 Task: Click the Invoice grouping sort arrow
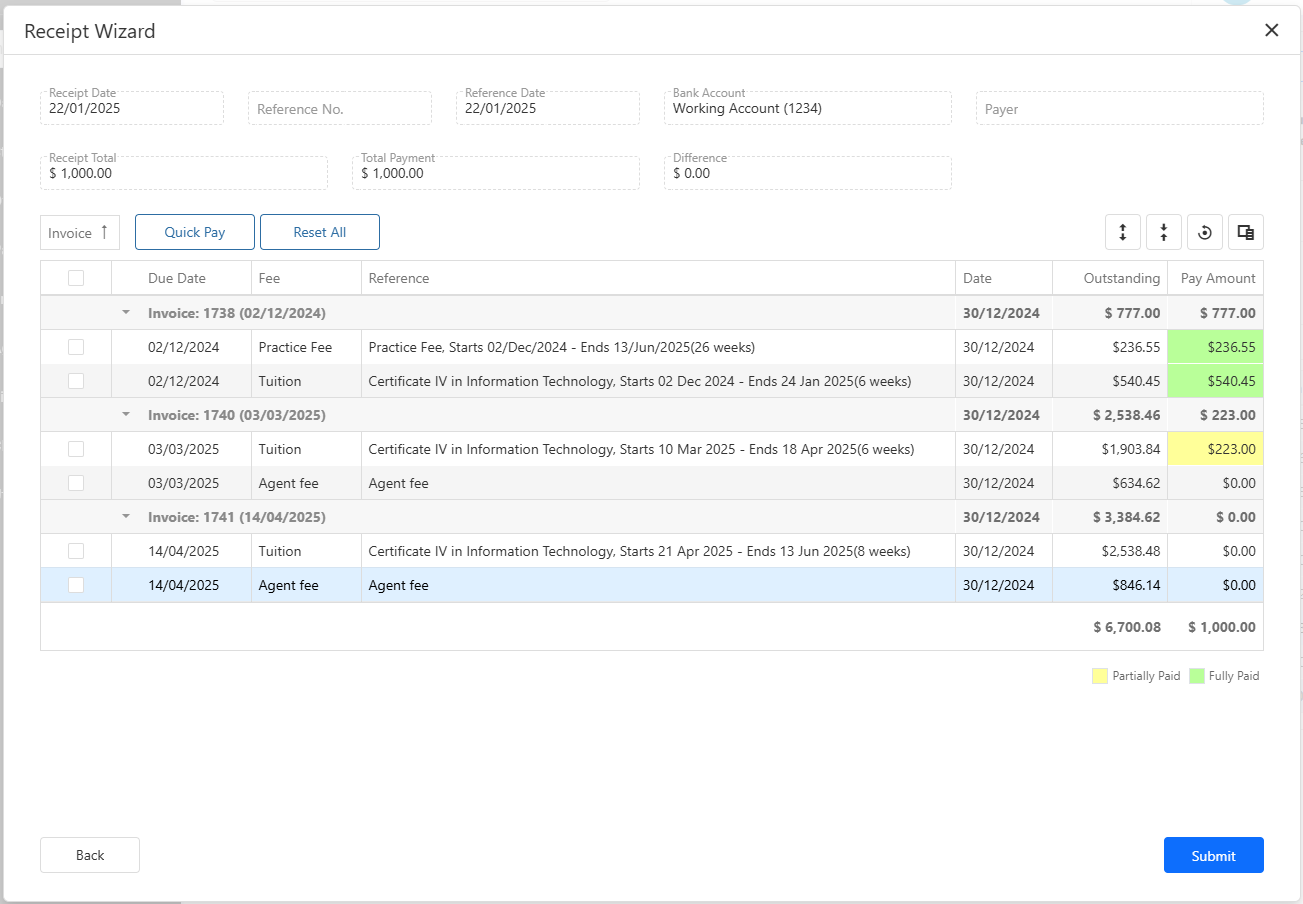104,232
